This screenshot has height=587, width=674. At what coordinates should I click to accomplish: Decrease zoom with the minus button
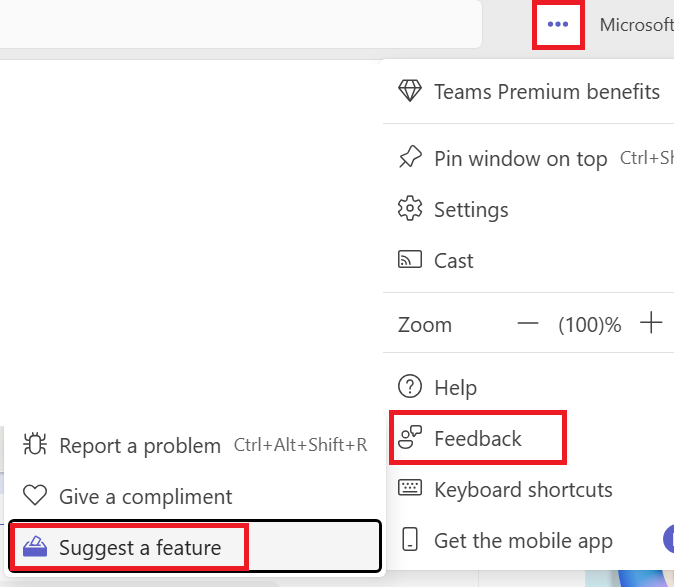527,323
